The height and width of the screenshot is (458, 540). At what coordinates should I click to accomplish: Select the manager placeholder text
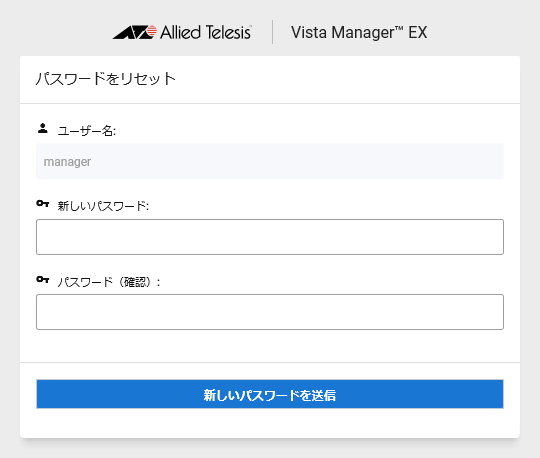click(67, 162)
